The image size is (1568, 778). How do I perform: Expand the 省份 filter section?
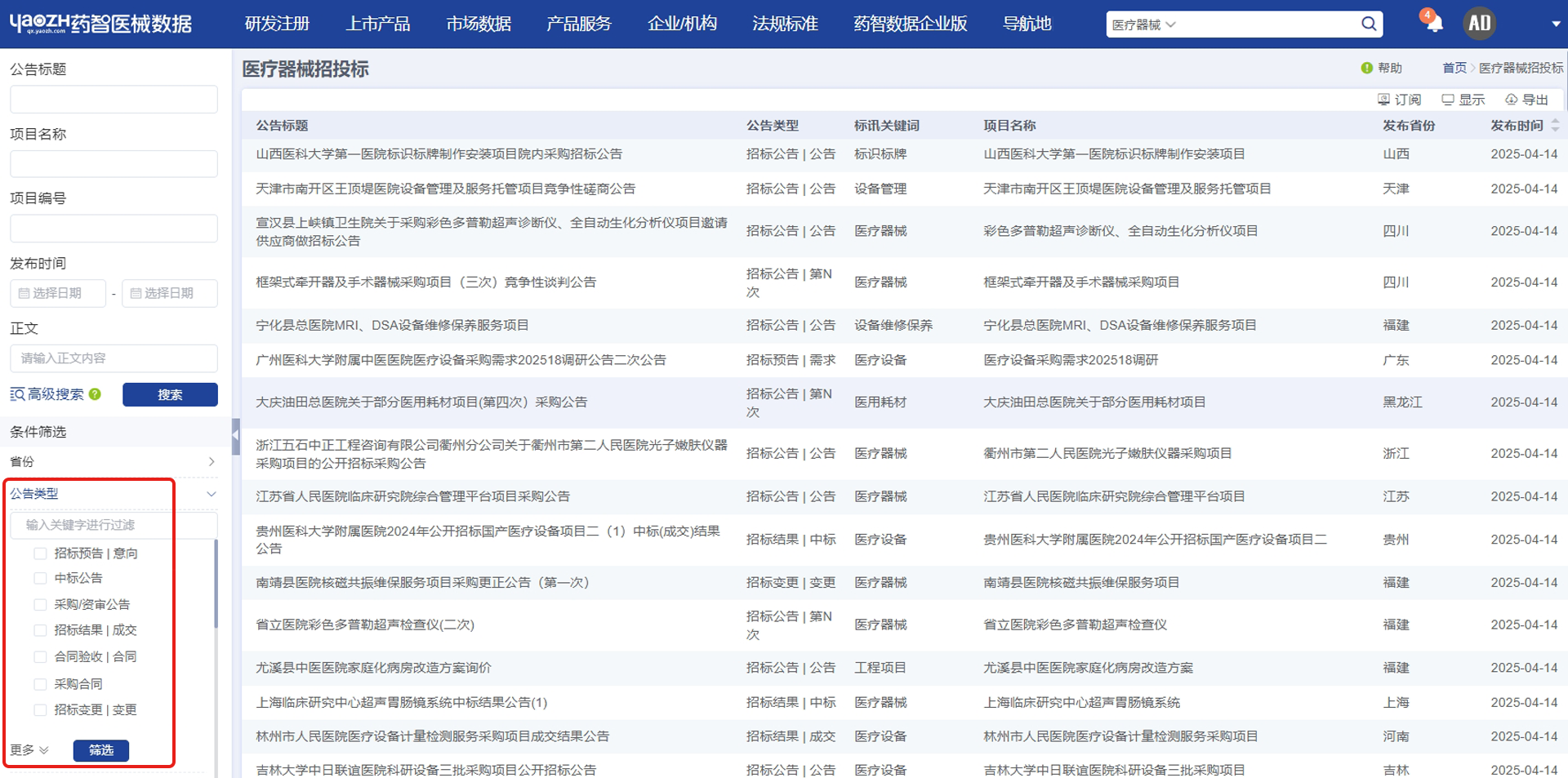tap(113, 462)
